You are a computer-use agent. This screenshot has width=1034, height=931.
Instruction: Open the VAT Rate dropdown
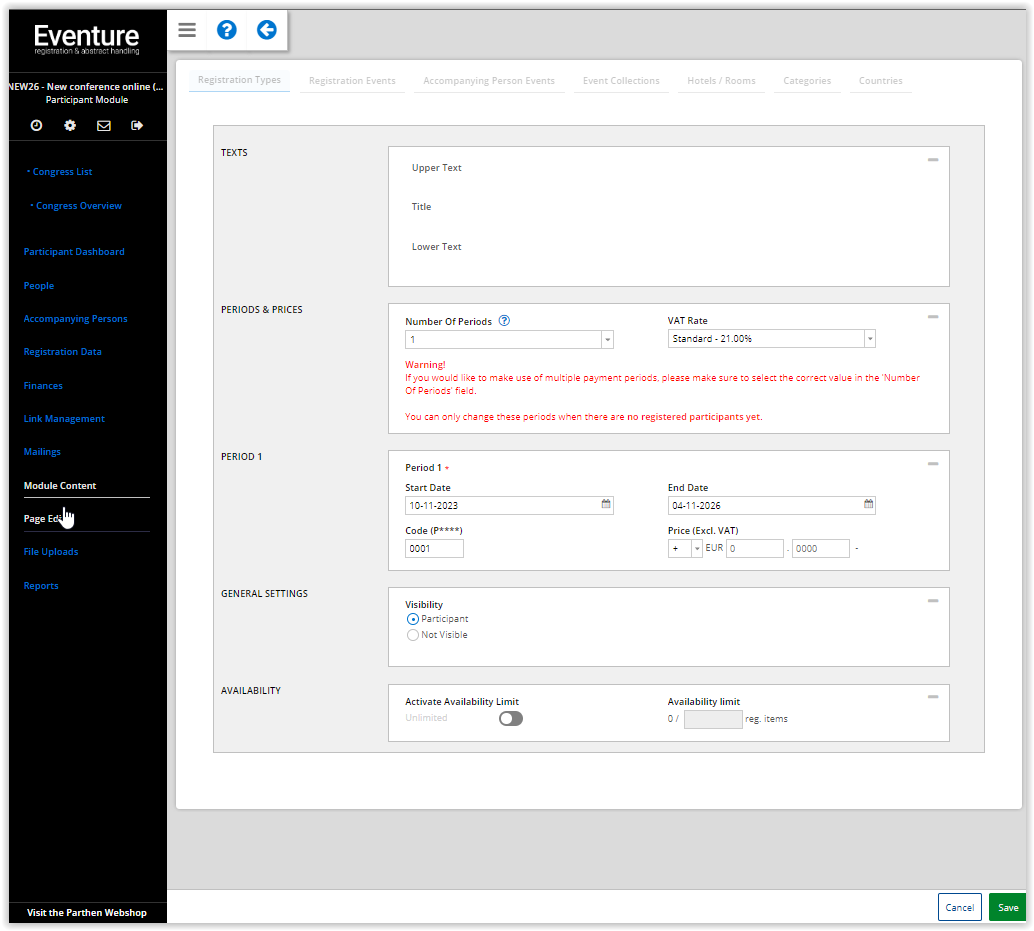coord(868,338)
